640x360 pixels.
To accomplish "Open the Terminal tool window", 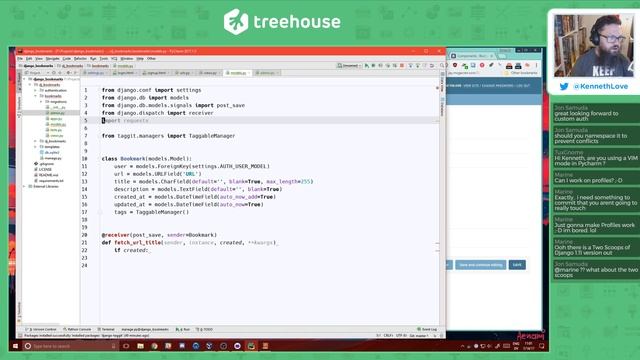I will 107,329.
